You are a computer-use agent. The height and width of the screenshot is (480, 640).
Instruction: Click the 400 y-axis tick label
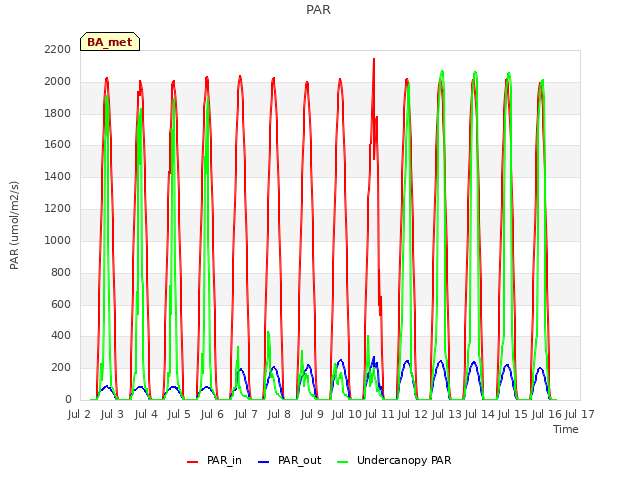[x=61, y=336]
